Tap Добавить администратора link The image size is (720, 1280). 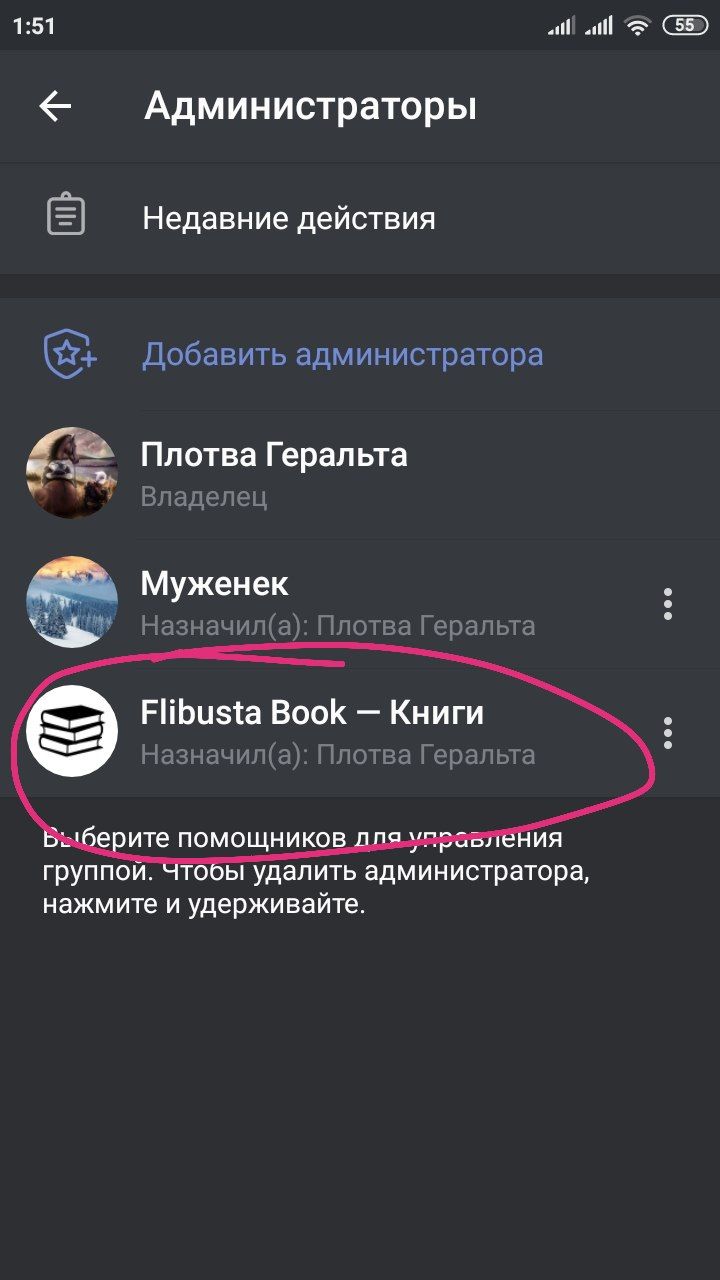click(x=342, y=354)
